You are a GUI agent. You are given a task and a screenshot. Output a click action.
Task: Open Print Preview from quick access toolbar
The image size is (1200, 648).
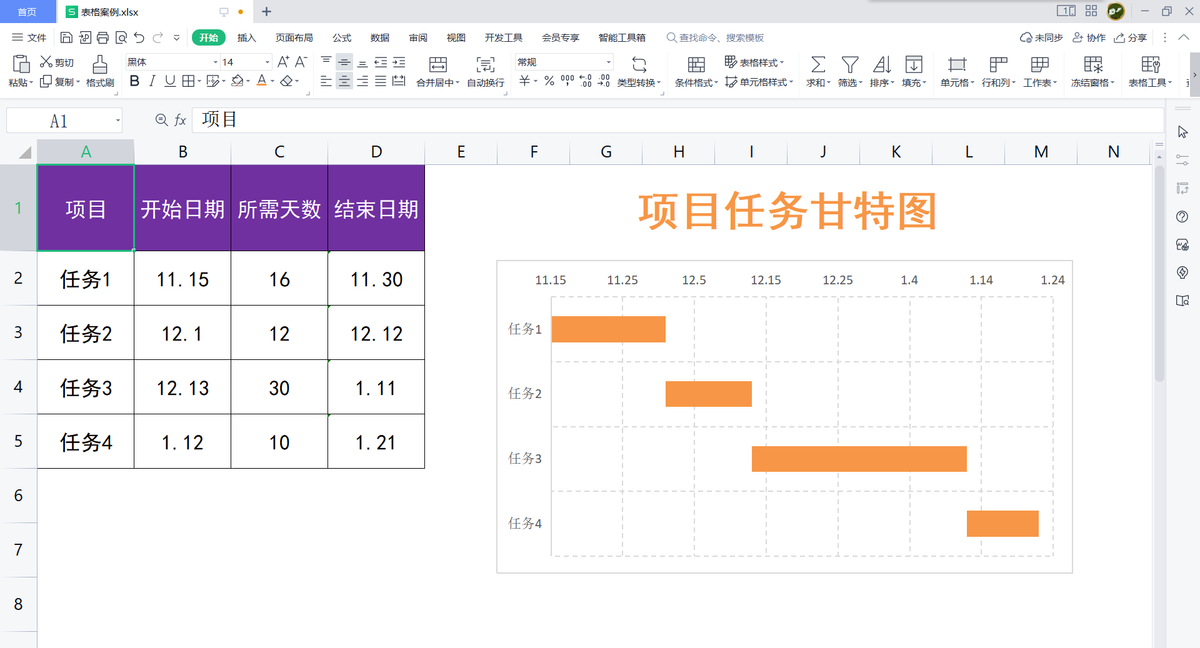click(x=120, y=37)
